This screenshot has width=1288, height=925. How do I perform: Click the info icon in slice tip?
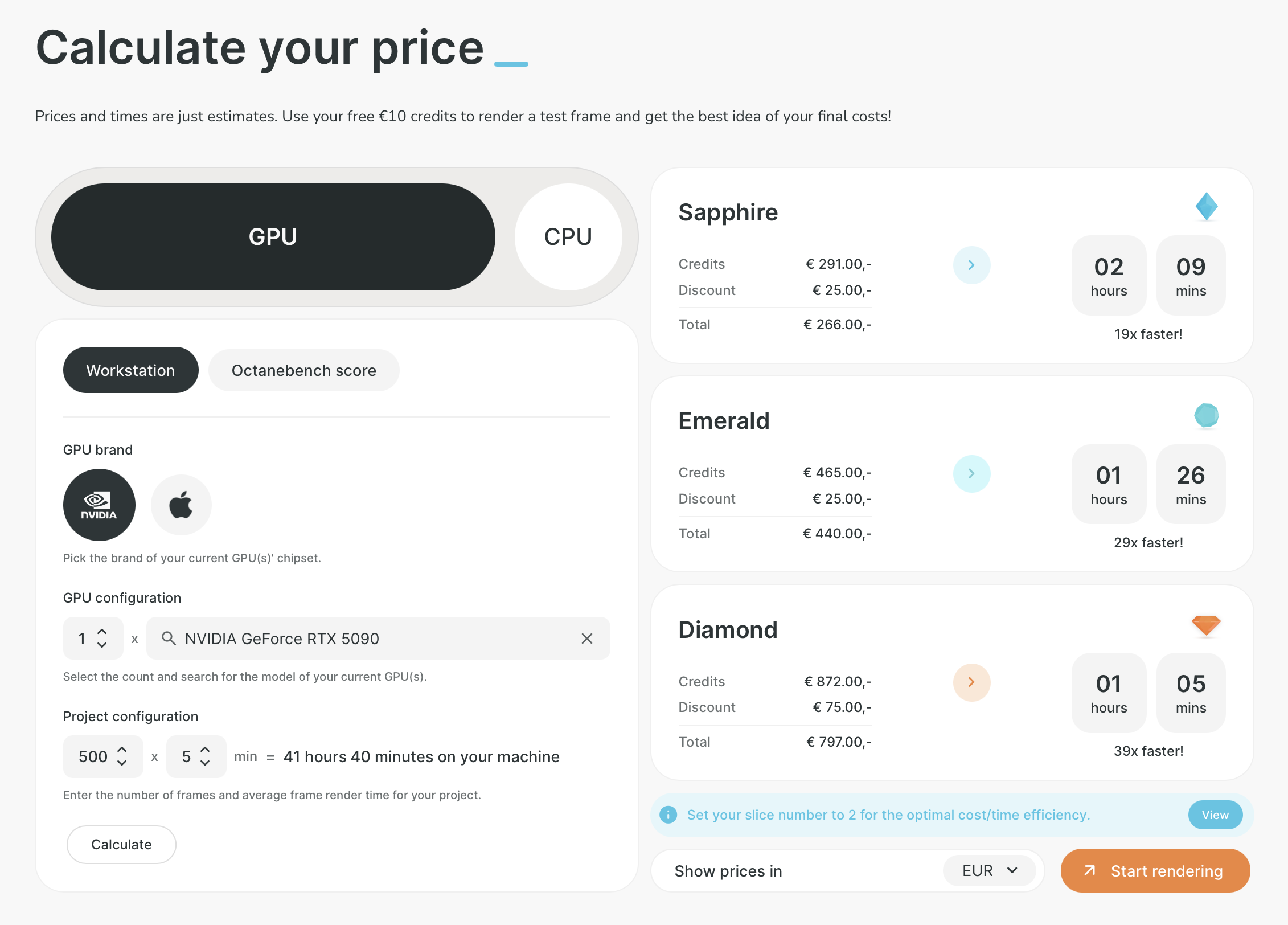pos(668,815)
